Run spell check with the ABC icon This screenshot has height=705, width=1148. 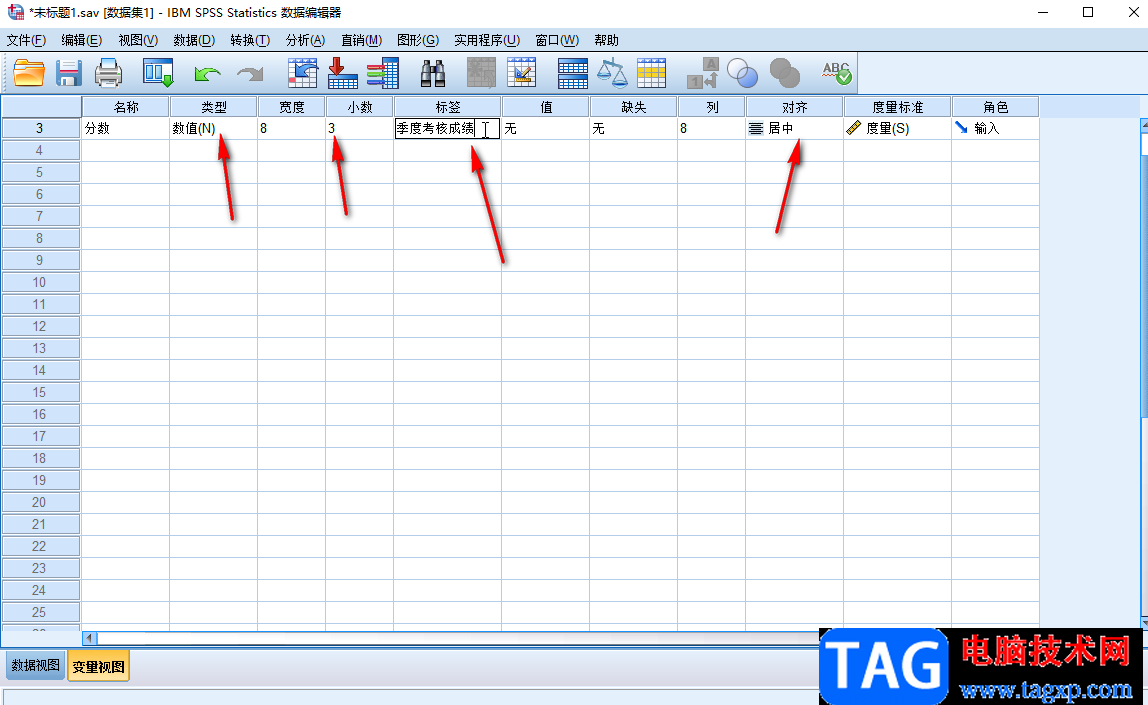coord(836,72)
